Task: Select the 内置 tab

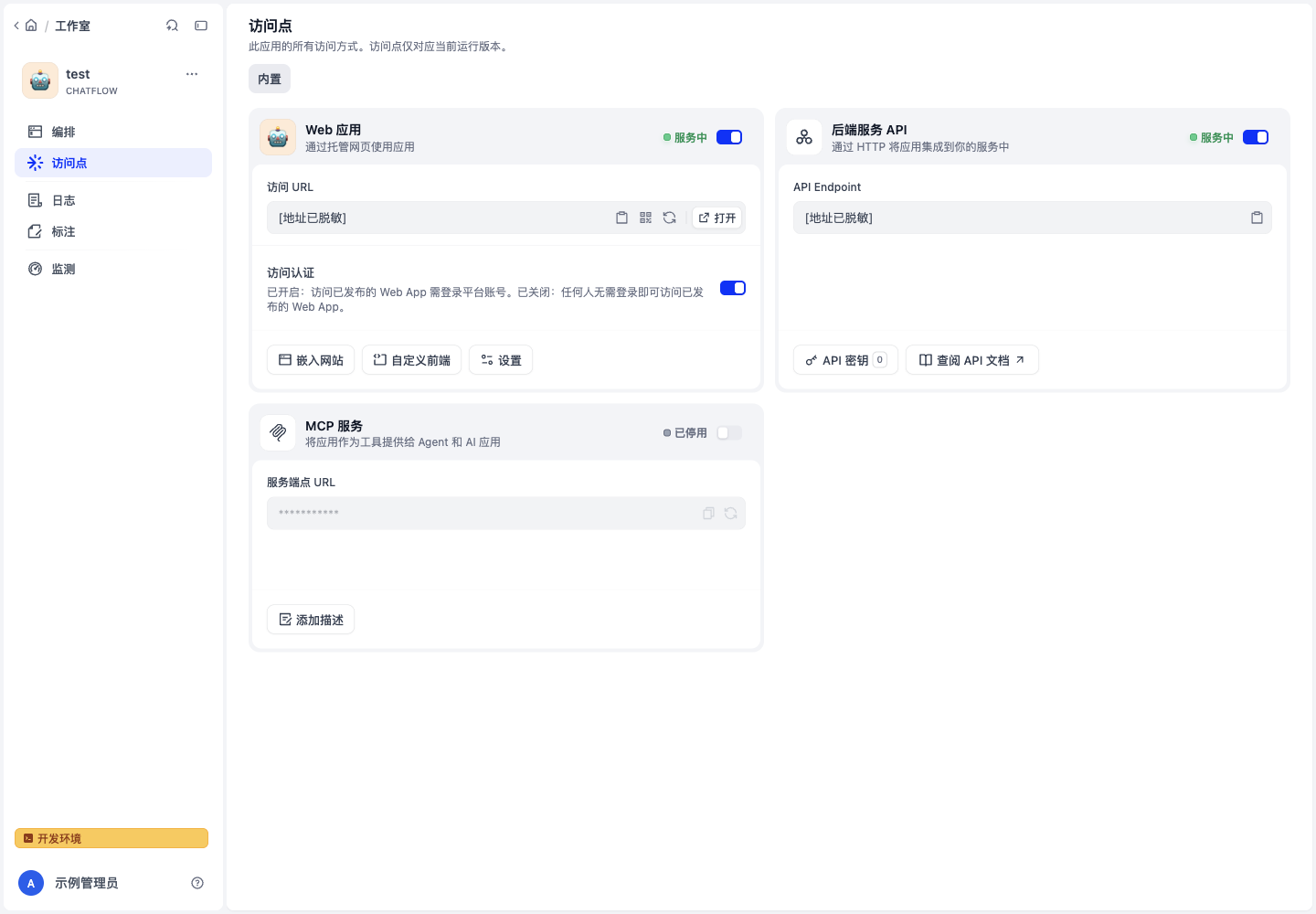Action: [270, 79]
